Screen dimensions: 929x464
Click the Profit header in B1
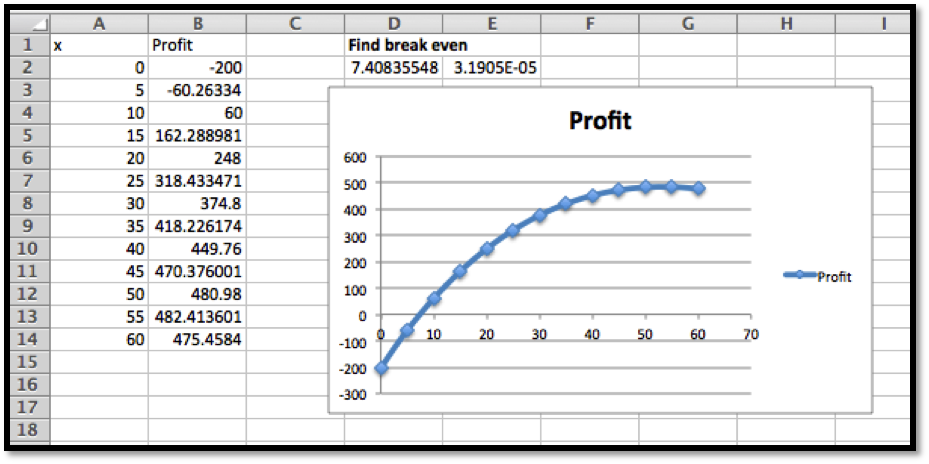pyautogui.click(x=196, y=45)
